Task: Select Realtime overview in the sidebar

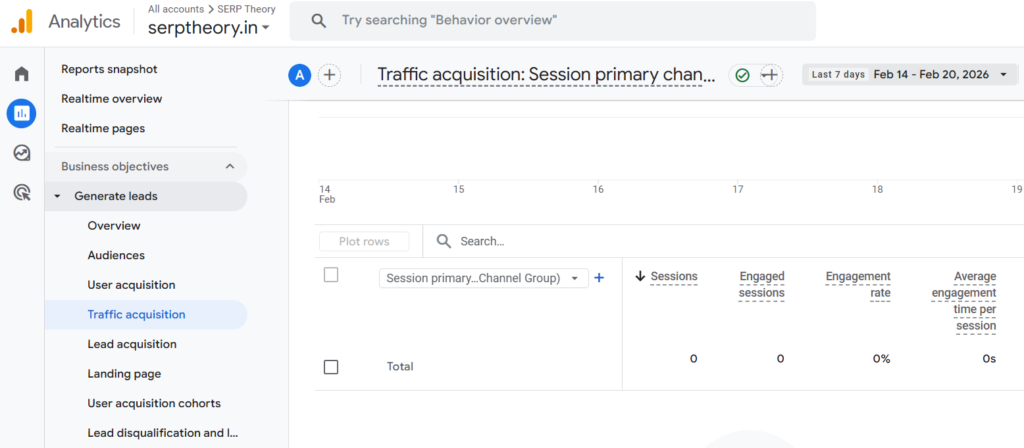Action: tap(111, 99)
